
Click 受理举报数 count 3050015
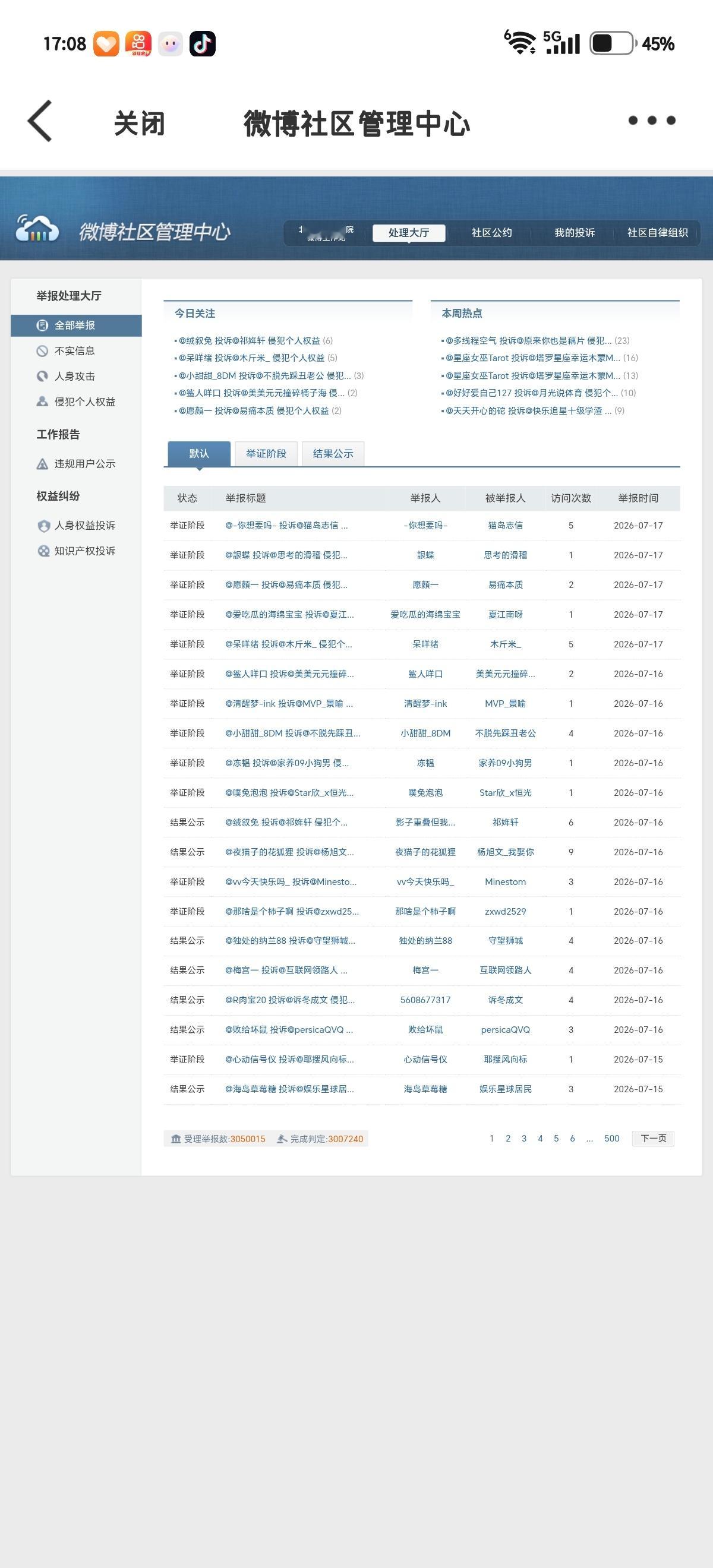(x=248, y=1139)
